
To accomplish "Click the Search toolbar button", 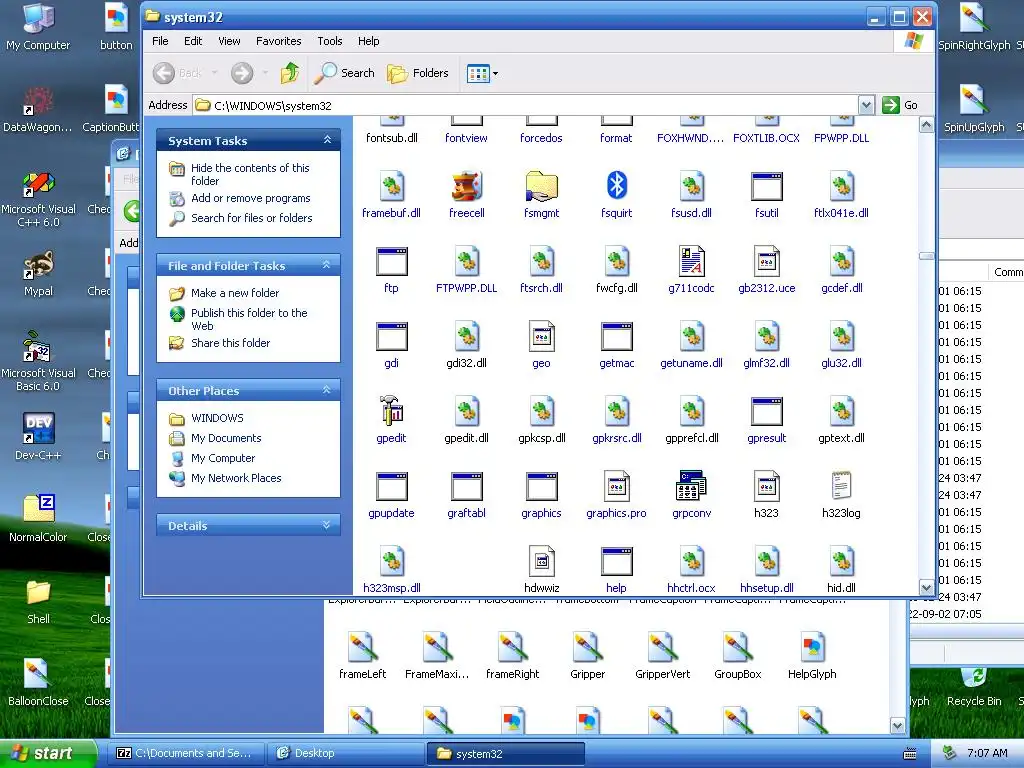I will pos(344,72).
